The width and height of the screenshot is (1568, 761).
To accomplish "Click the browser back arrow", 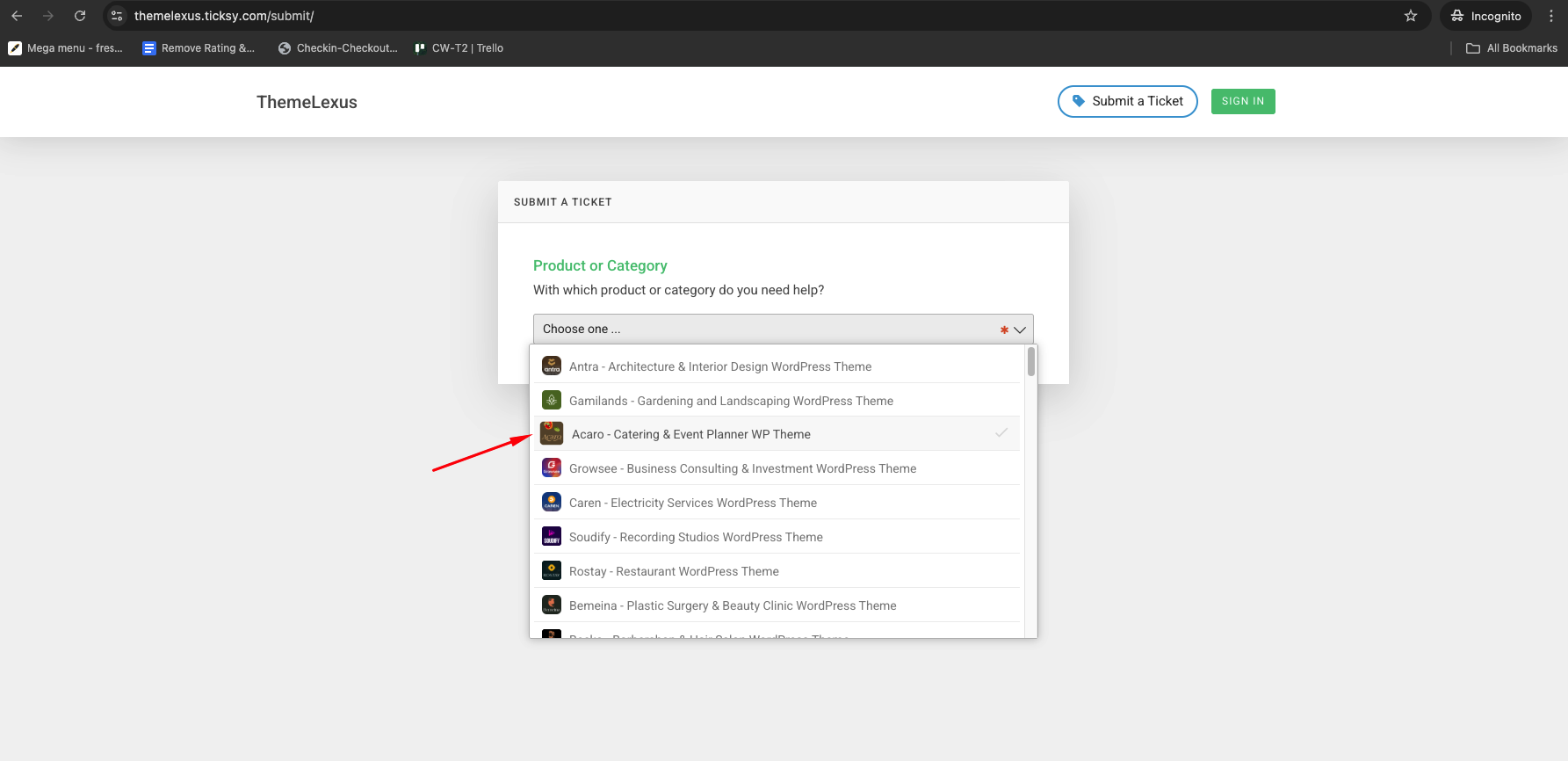I will pyautogui.click(x=17, y=16).
